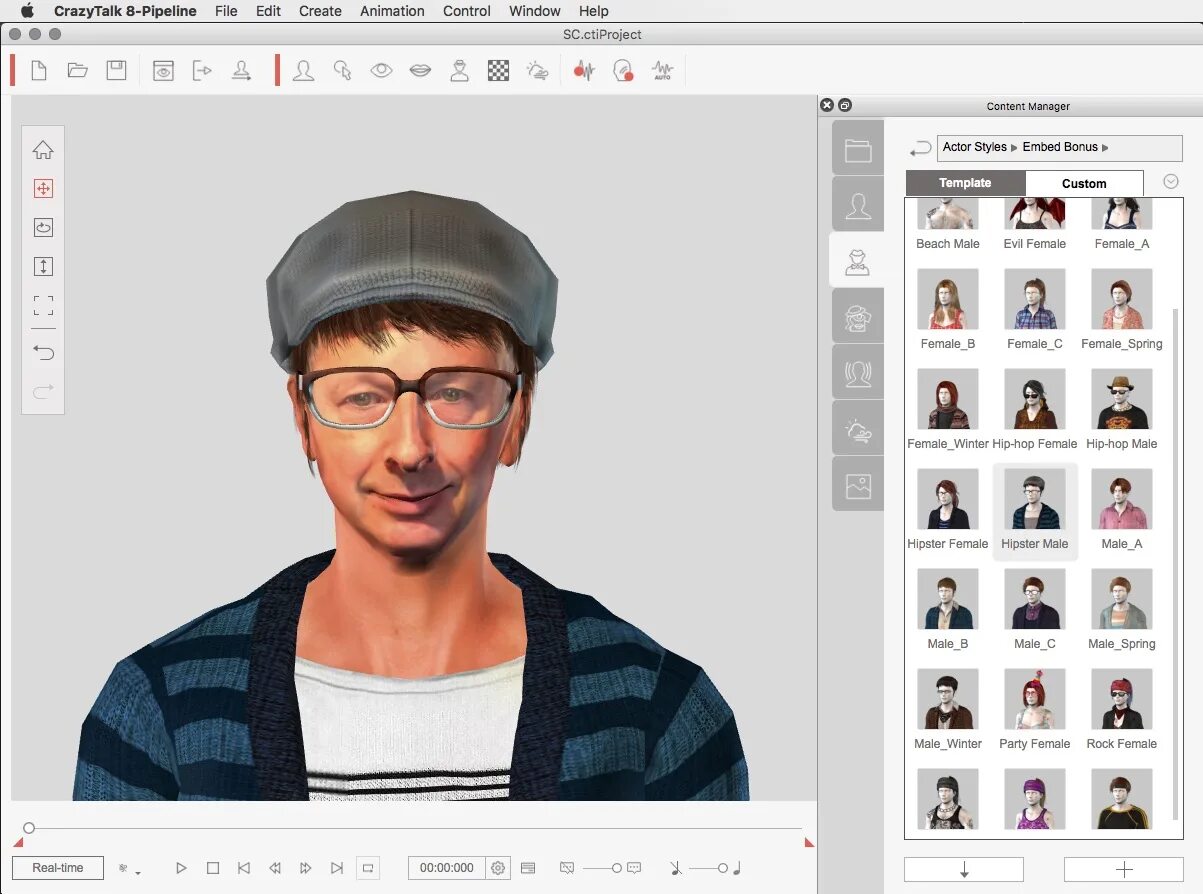The height and width of the screenshot is (894, 1203).
Task: Open the preview window icon in the toolbar
Action: (163, 71)
